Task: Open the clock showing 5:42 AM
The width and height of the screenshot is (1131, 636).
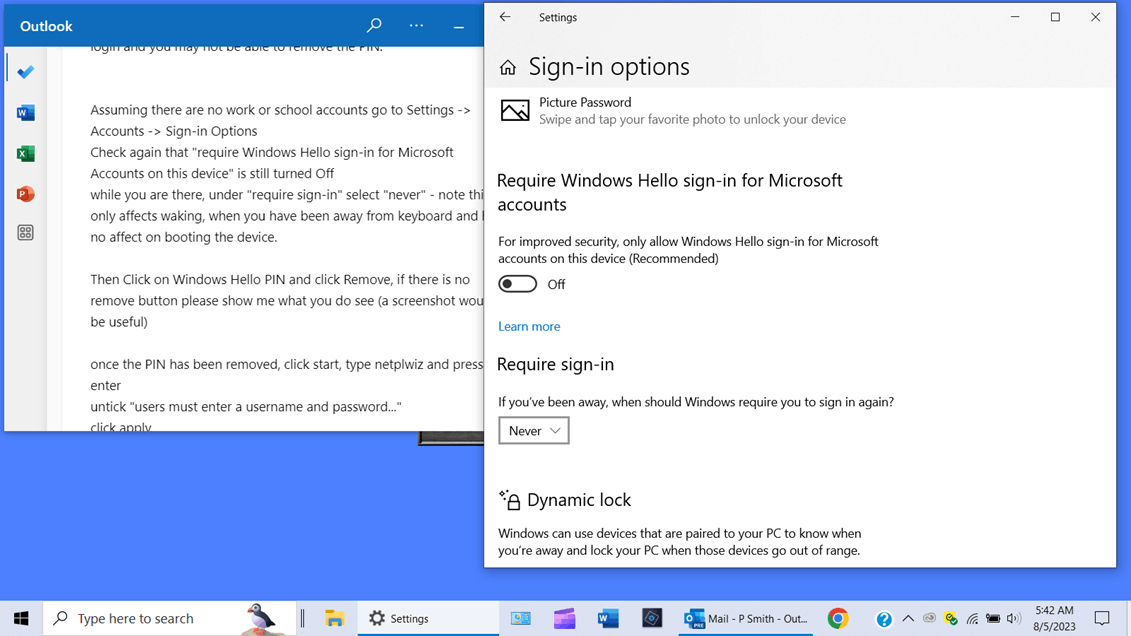Action: (x=1055, y=619)
